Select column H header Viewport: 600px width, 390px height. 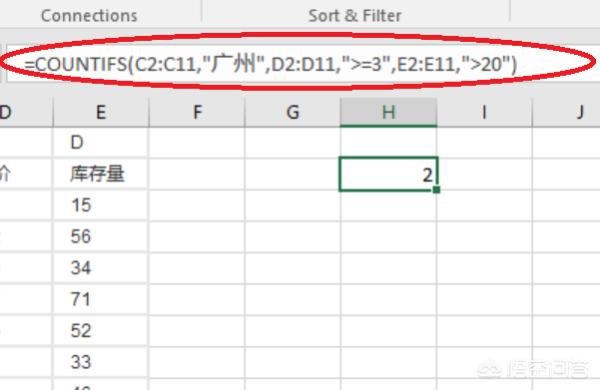(x=388, y=112)
